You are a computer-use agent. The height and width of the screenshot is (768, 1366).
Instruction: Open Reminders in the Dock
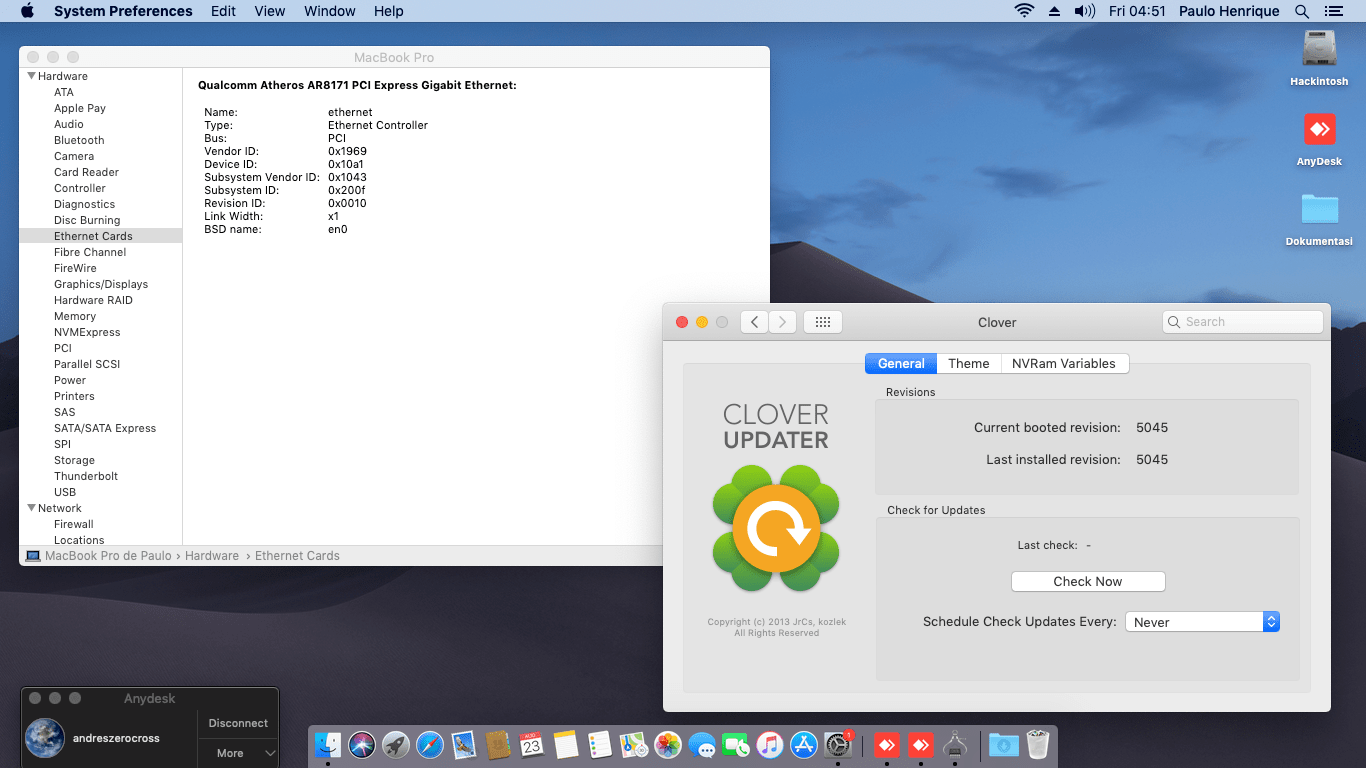[600, 744]
